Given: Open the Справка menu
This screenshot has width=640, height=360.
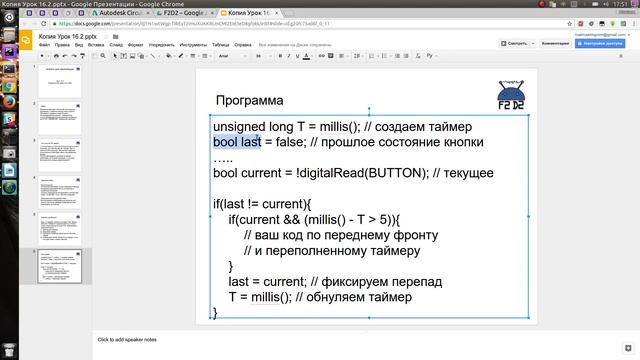Looking at the screenshot, I should (243, 45).
